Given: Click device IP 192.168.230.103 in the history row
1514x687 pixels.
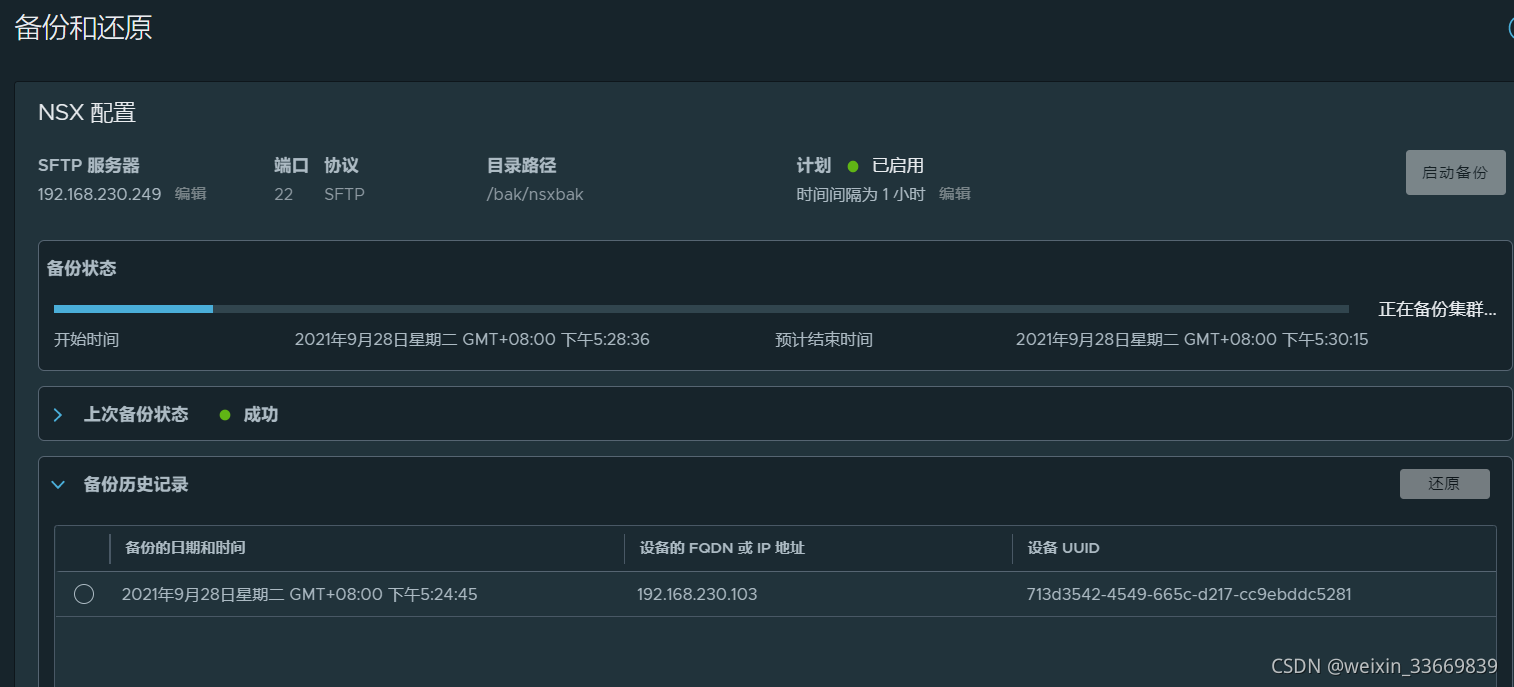Looking at the screenshot, I should click(x=697, y=595).
